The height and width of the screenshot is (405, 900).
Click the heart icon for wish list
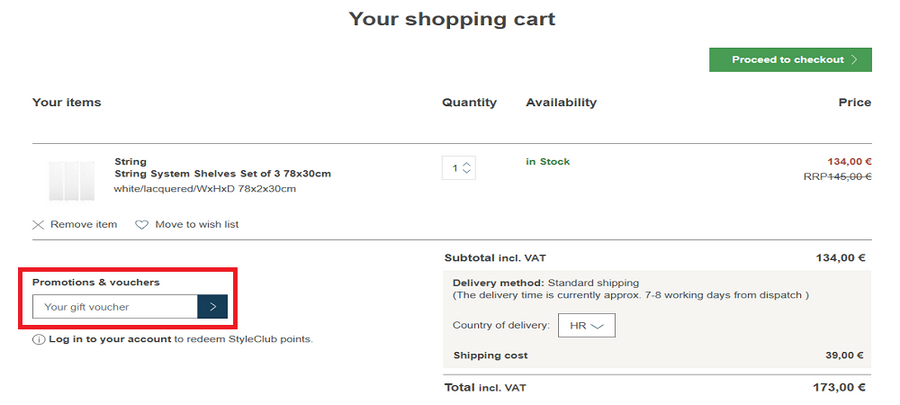tap(142, 225)
